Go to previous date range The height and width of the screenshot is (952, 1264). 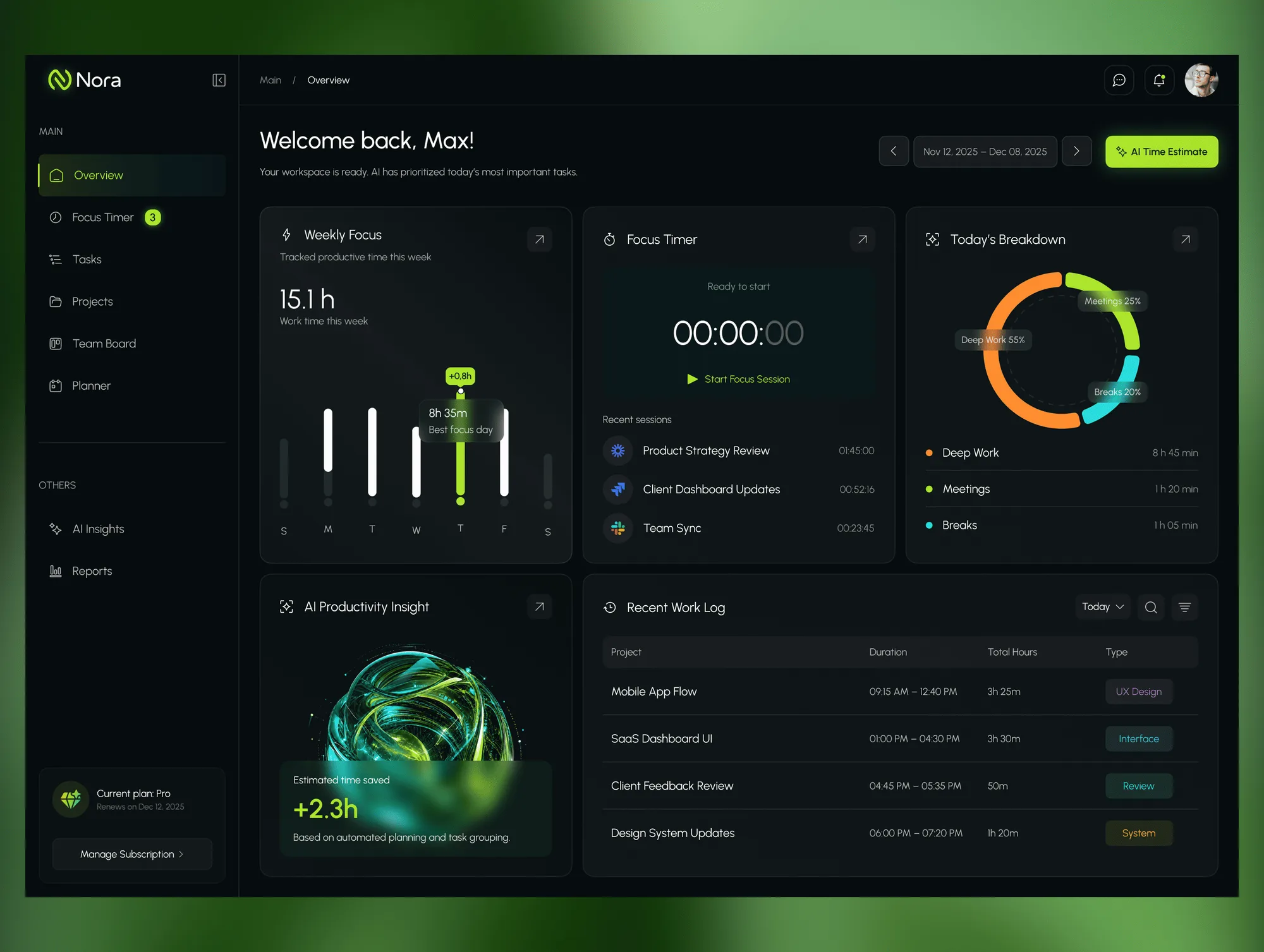point(894,152)
